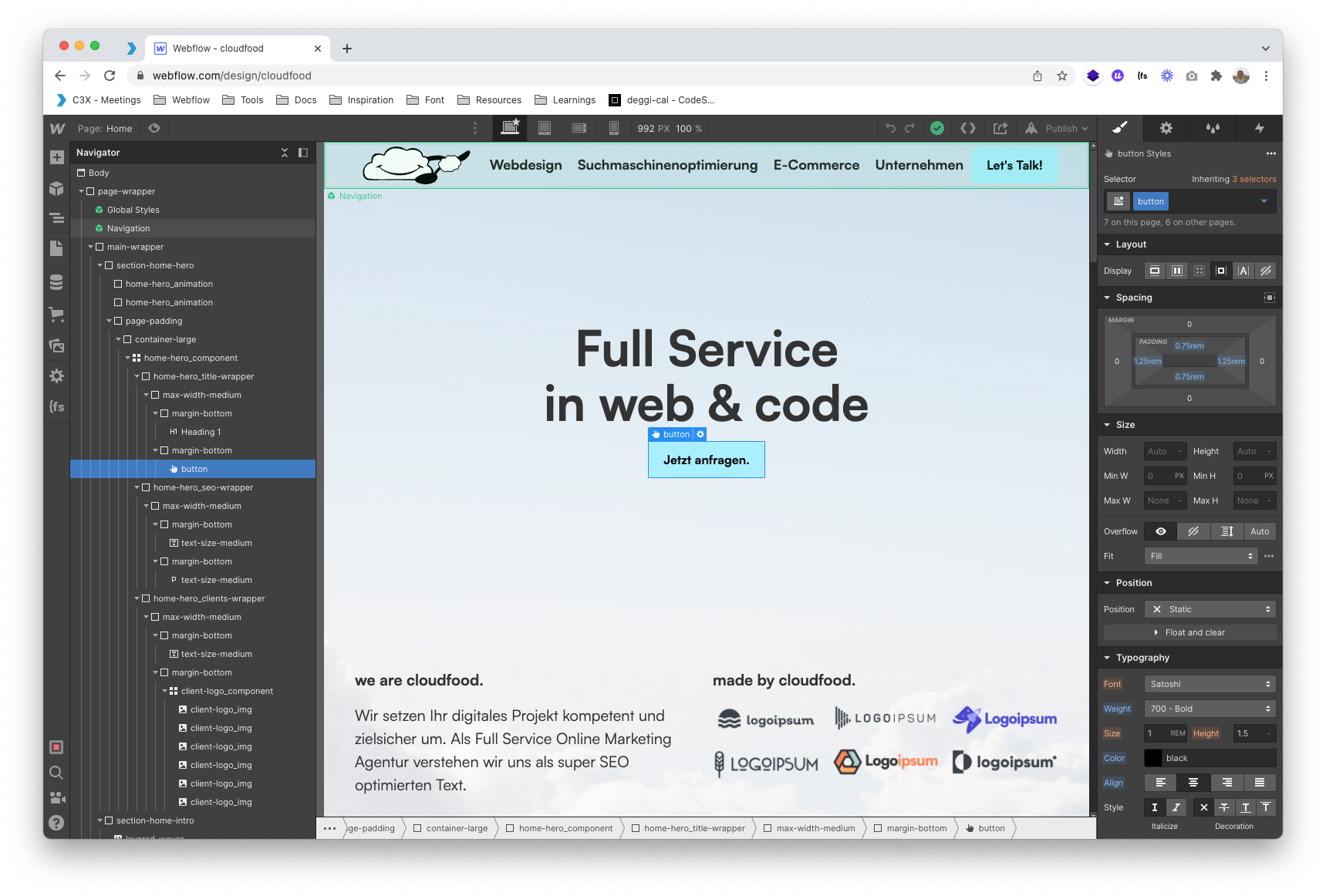Switch to the Element Settings tab
Image resolution: width=1326 pixels, height=896 pixels.
tap(1166, 128)
